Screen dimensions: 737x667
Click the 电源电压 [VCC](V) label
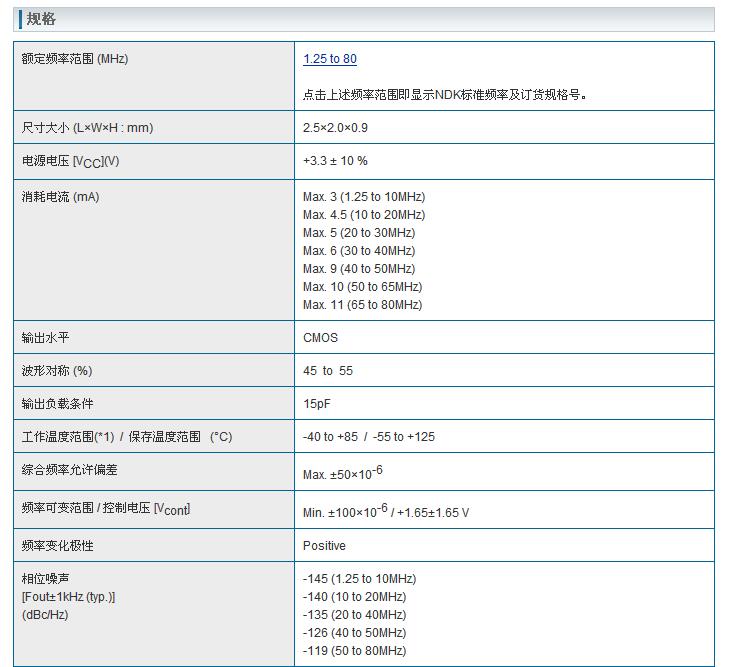[70, 161]
